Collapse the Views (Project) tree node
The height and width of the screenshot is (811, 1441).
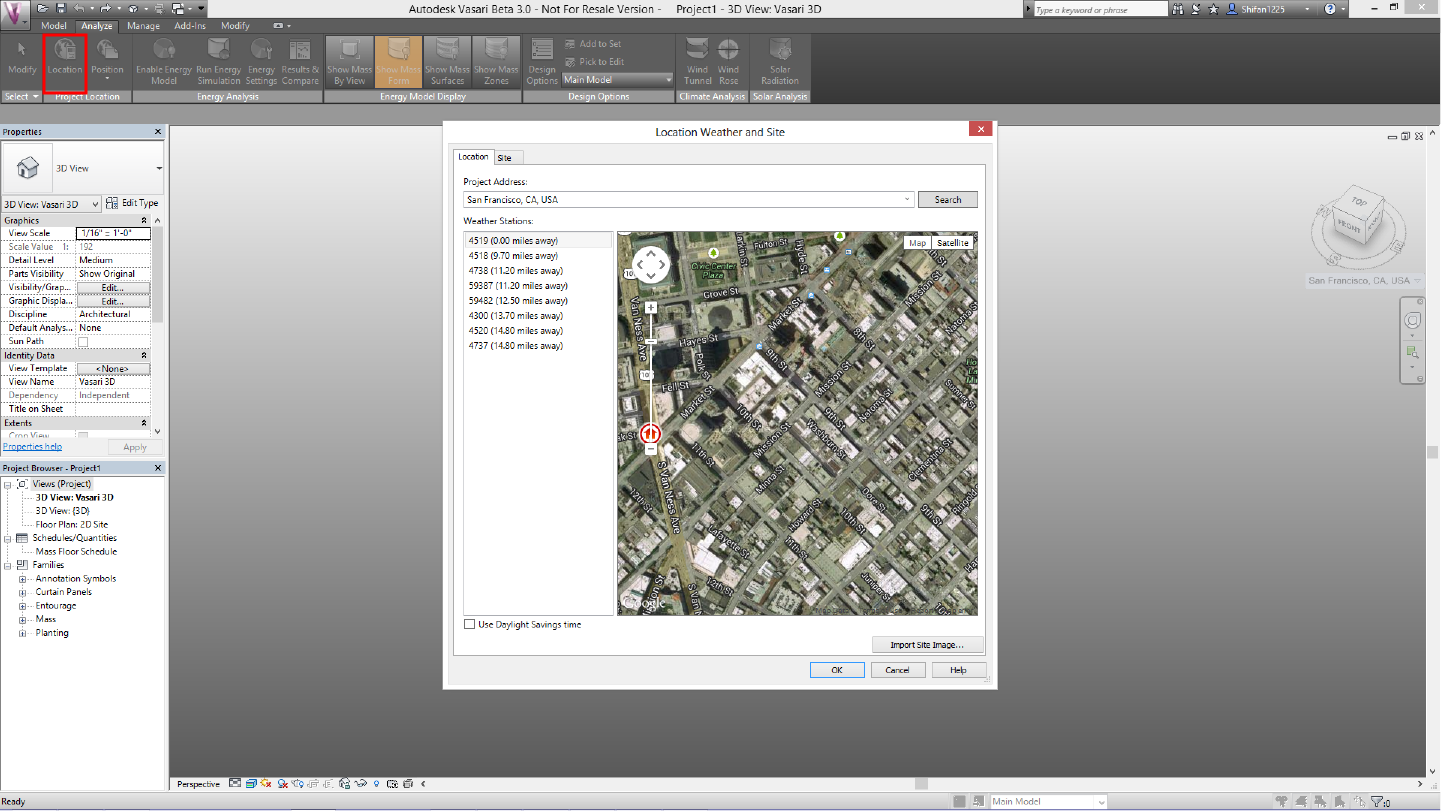tap(8, 484)
